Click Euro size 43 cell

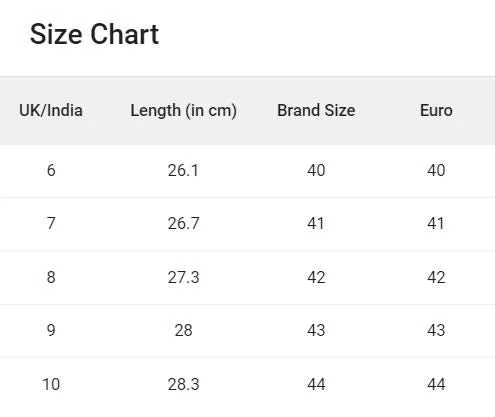(436, 330)
